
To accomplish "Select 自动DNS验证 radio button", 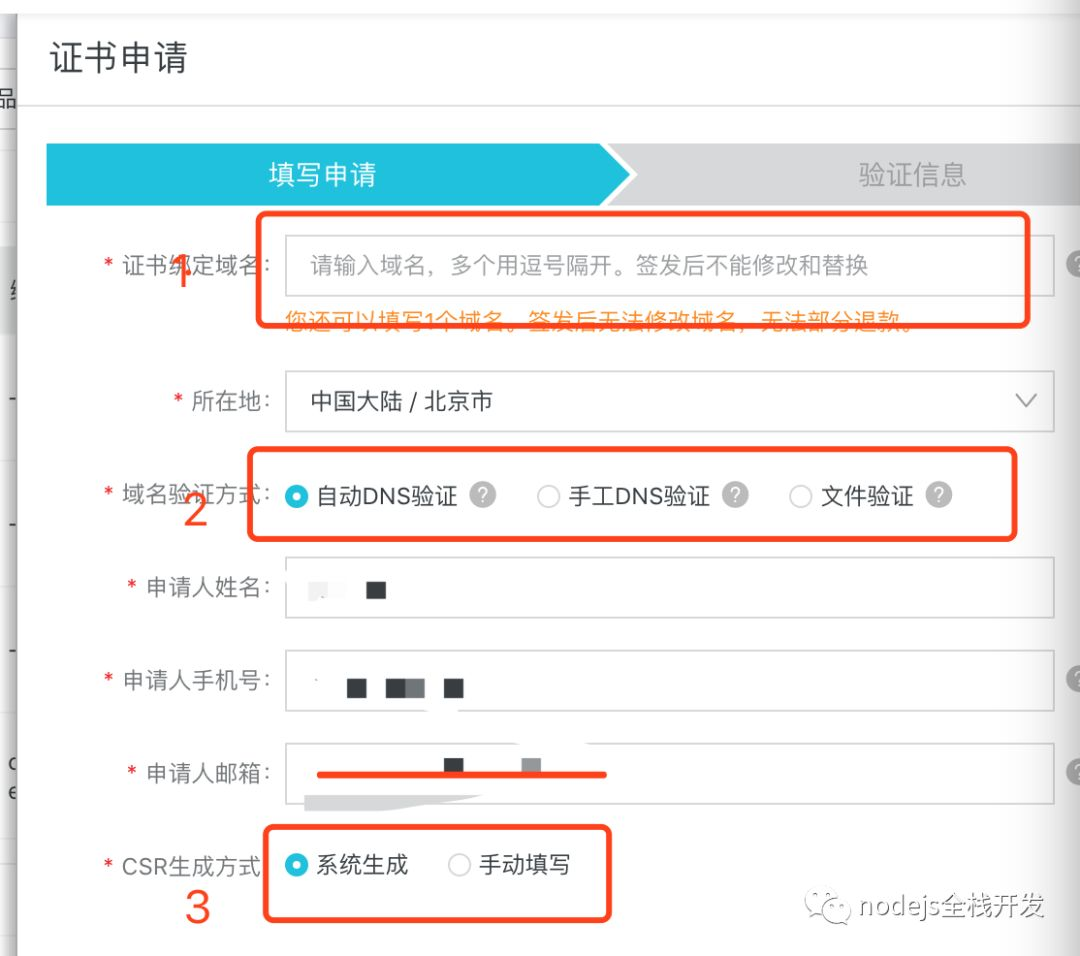I will coord(296,496).
